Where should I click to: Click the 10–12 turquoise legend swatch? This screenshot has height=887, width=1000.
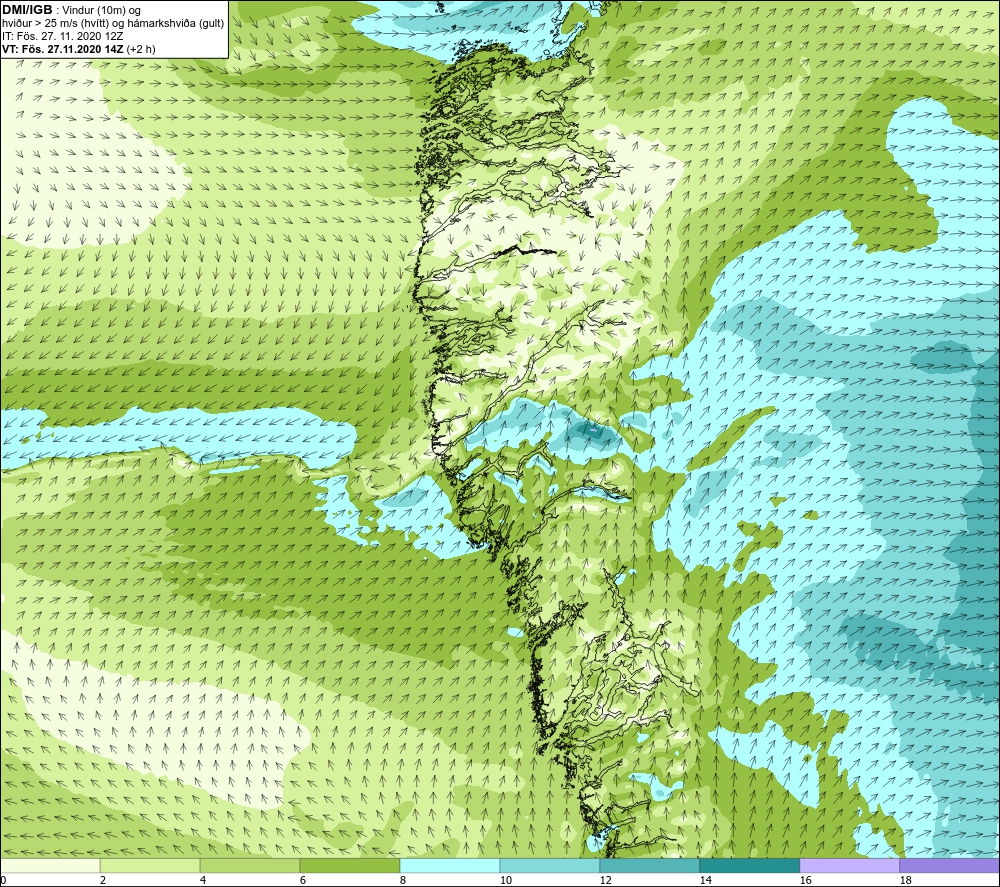[x=550, y=865]
